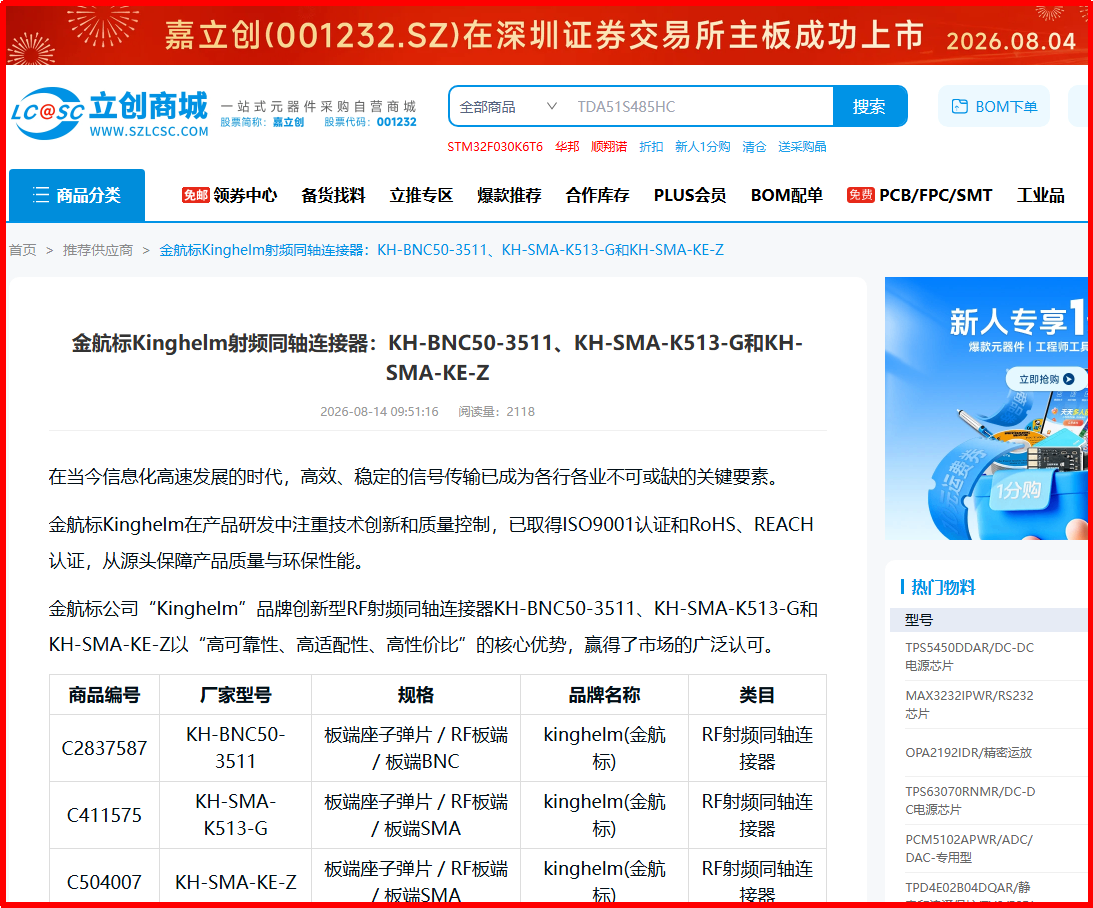Click the 免费 badge before PCB/FPC/SMT
1093x908 pixels.
861,195
